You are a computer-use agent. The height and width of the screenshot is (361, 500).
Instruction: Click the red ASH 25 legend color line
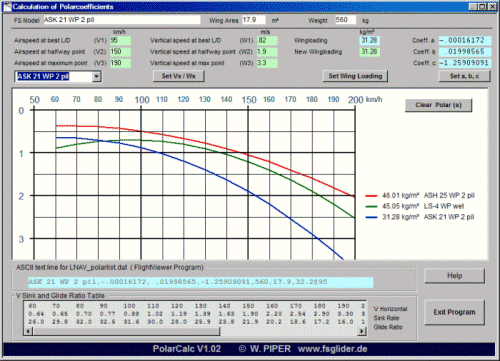click(371, 196)
